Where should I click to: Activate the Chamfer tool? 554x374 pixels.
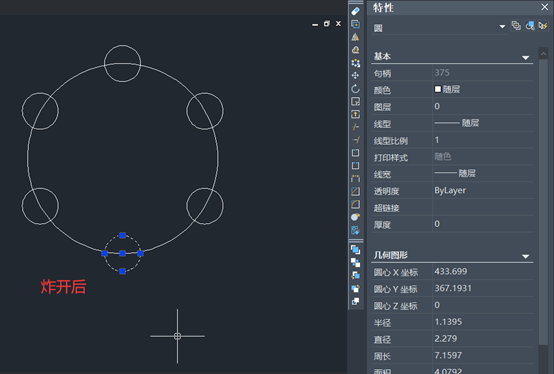(x=355, y=191)
